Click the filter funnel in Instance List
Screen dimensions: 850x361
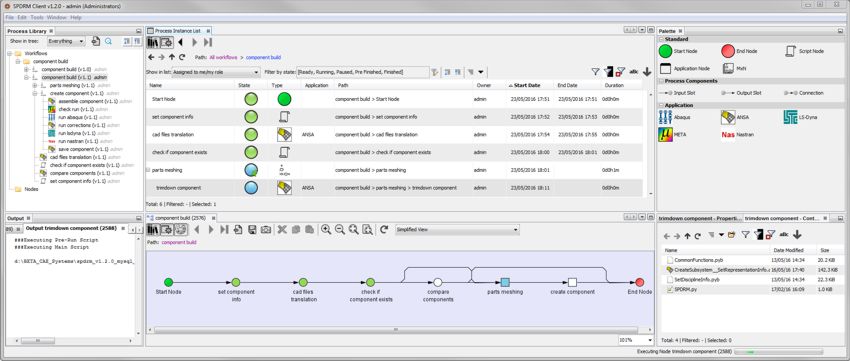point(595,72)
